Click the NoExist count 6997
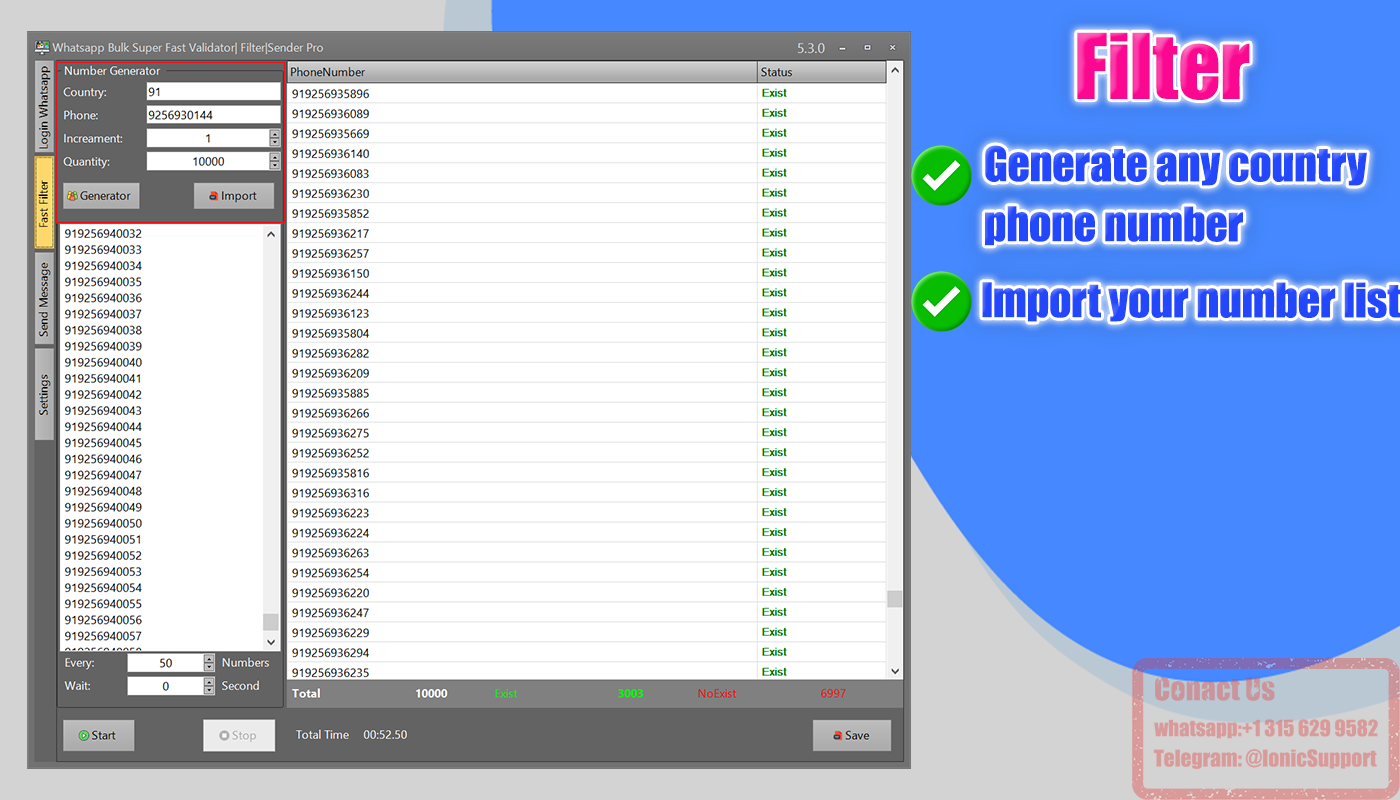This screenshot has height=800, width=1400. click(x=833, y=693)
